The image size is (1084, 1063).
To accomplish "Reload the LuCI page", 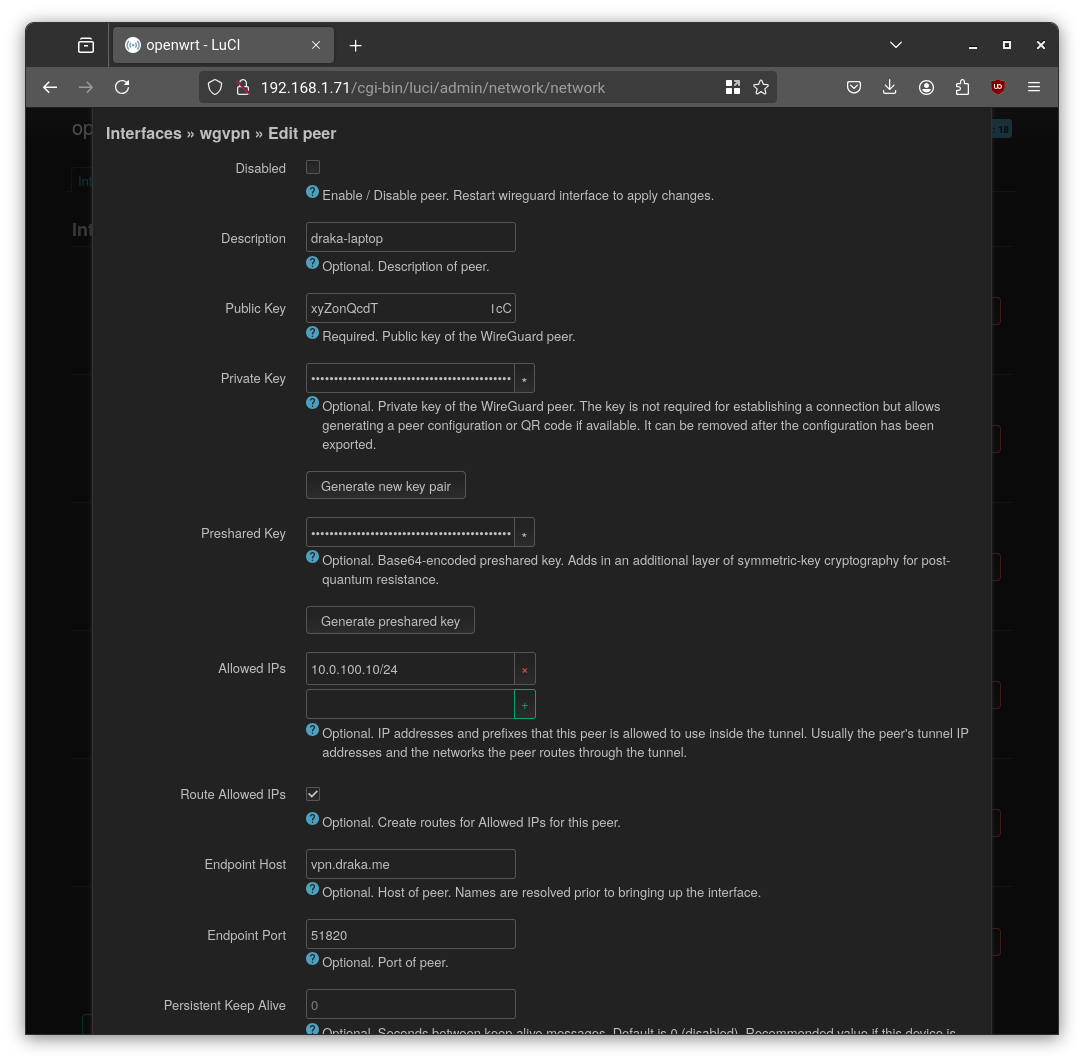I will [x=122, y=87].
